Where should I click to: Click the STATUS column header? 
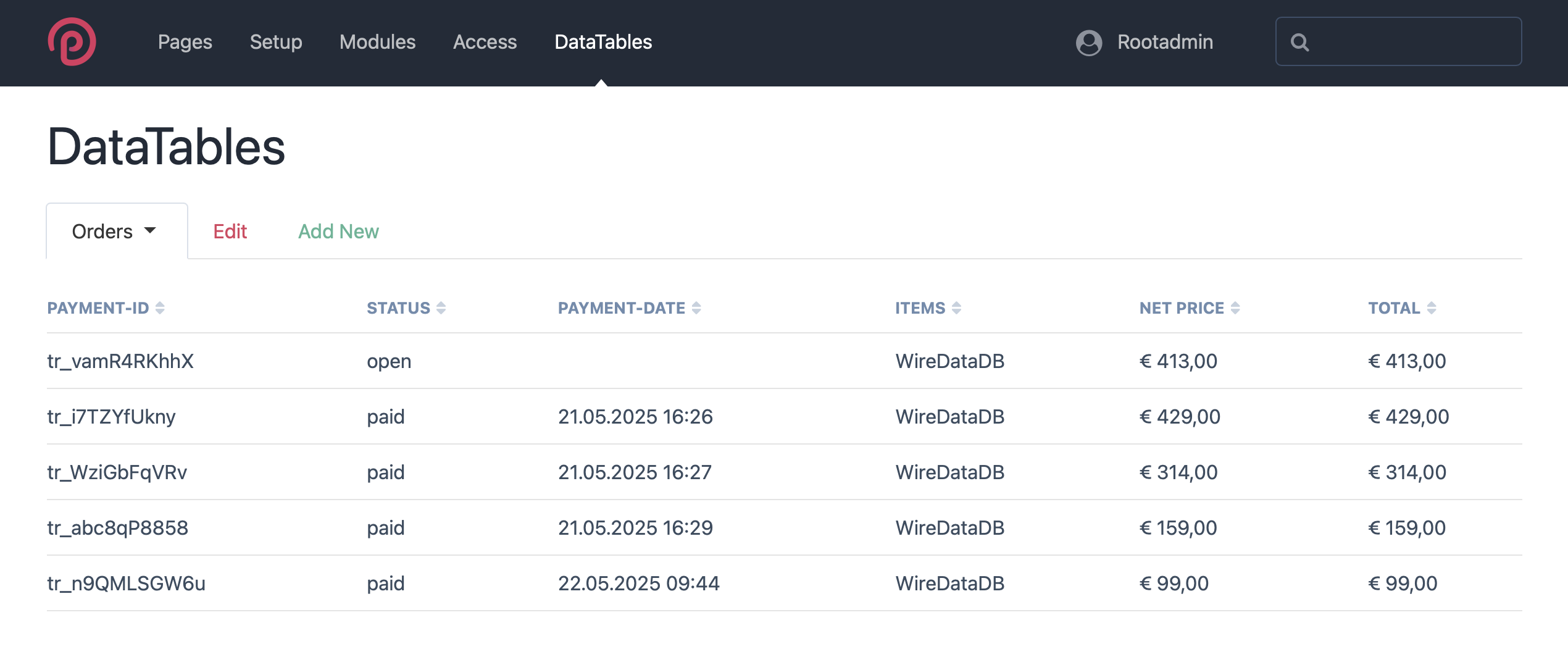pyautogui.click(x=399, y=308)
